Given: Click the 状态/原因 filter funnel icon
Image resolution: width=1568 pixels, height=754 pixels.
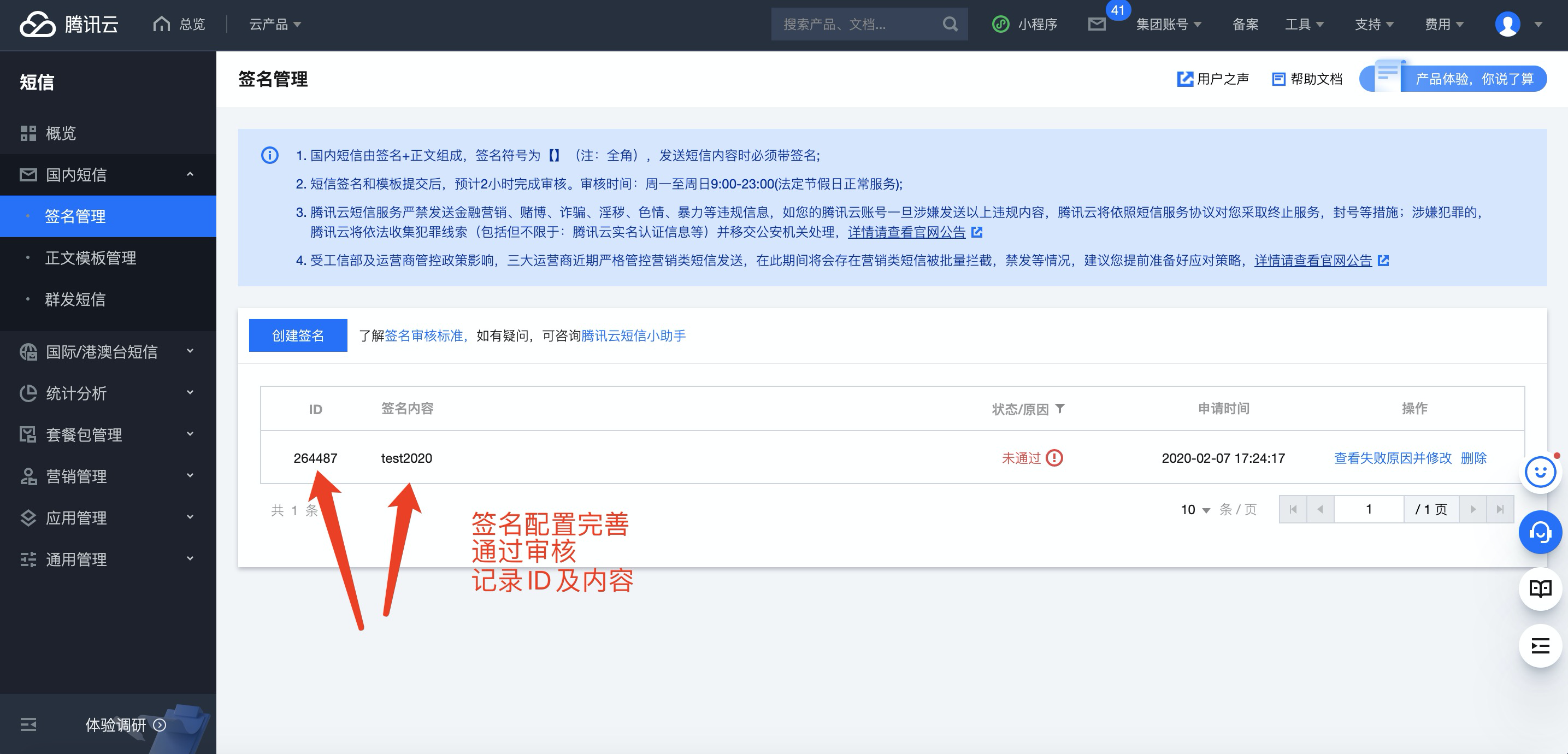Looking at the screenshot, I should 1060,408.
